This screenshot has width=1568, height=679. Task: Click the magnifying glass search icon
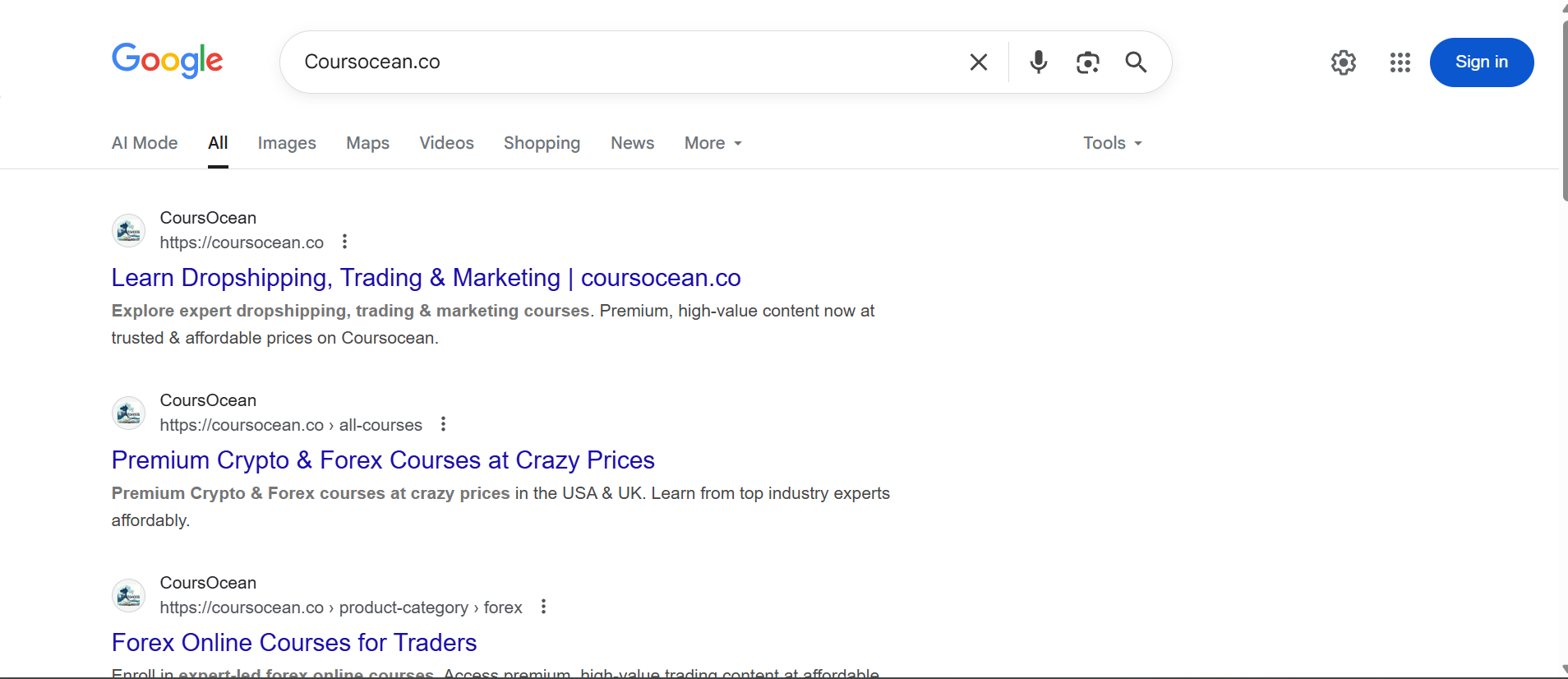pyautogui.click(x=1136, y=62)
